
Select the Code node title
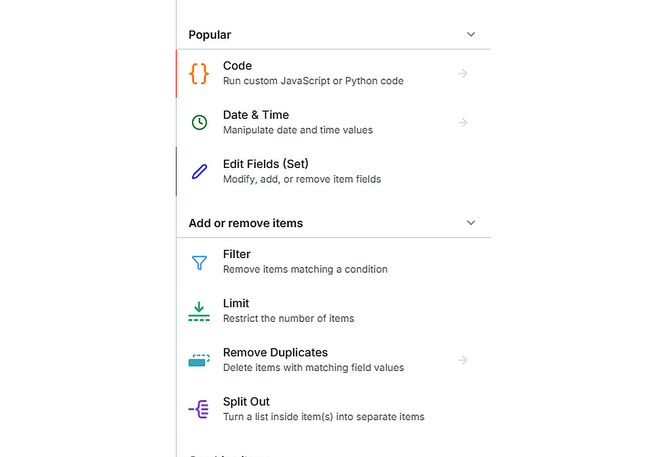click(237, 66)
